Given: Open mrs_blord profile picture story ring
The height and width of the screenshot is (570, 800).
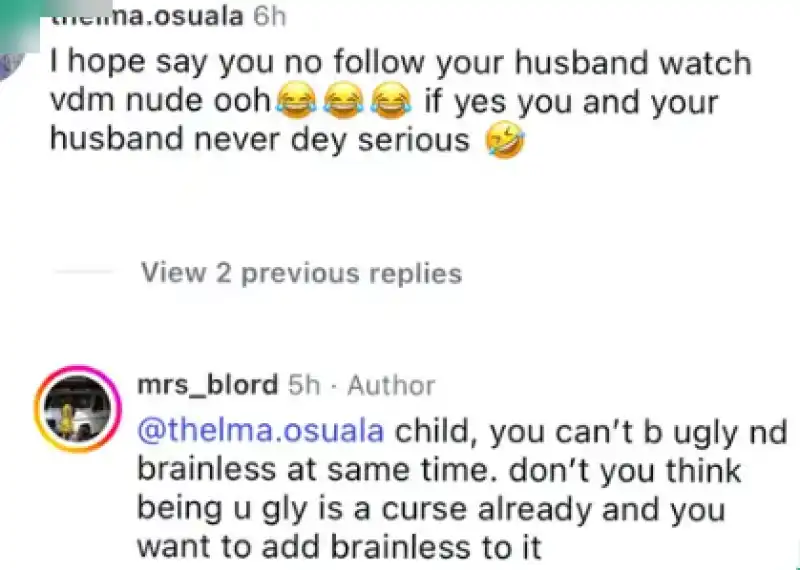Looking at the screenshot, I should point(78,408).
